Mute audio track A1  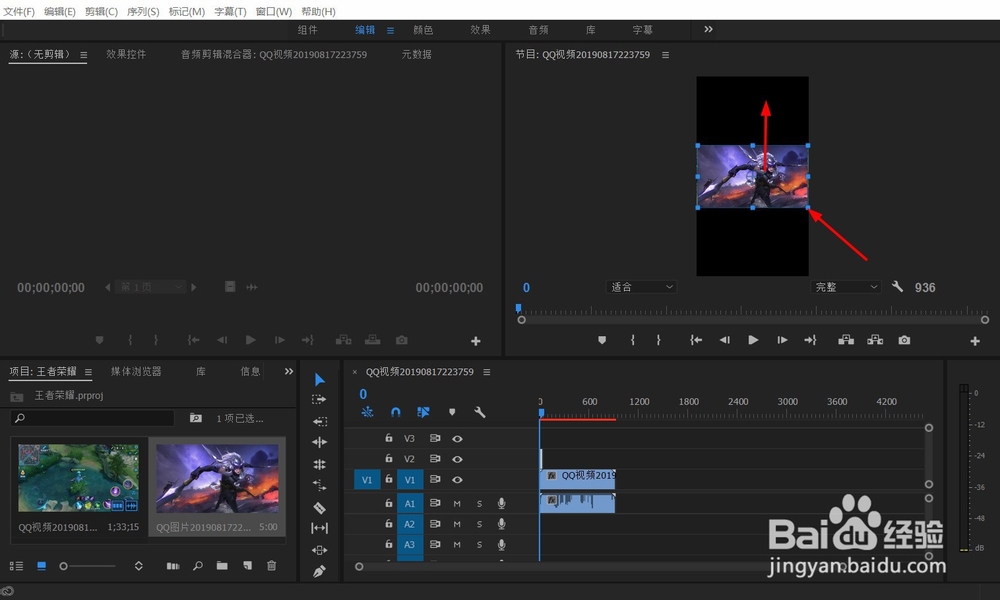457,504
